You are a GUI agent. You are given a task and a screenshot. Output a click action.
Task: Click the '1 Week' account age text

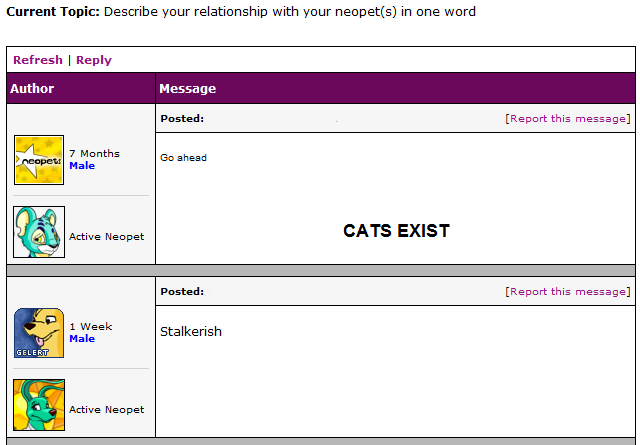coord(91,326)
